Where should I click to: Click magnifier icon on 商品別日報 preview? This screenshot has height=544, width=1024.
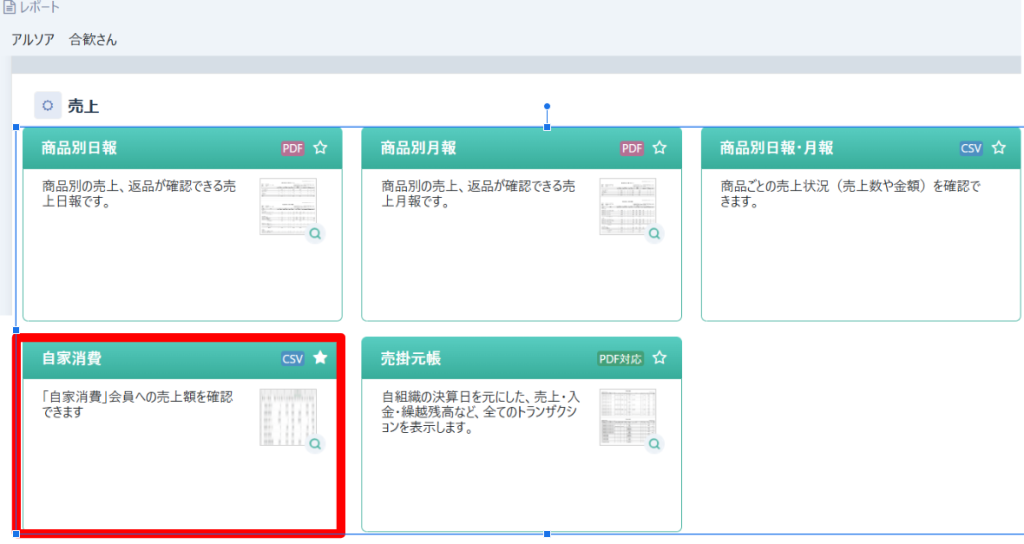[x=316, y=234]
